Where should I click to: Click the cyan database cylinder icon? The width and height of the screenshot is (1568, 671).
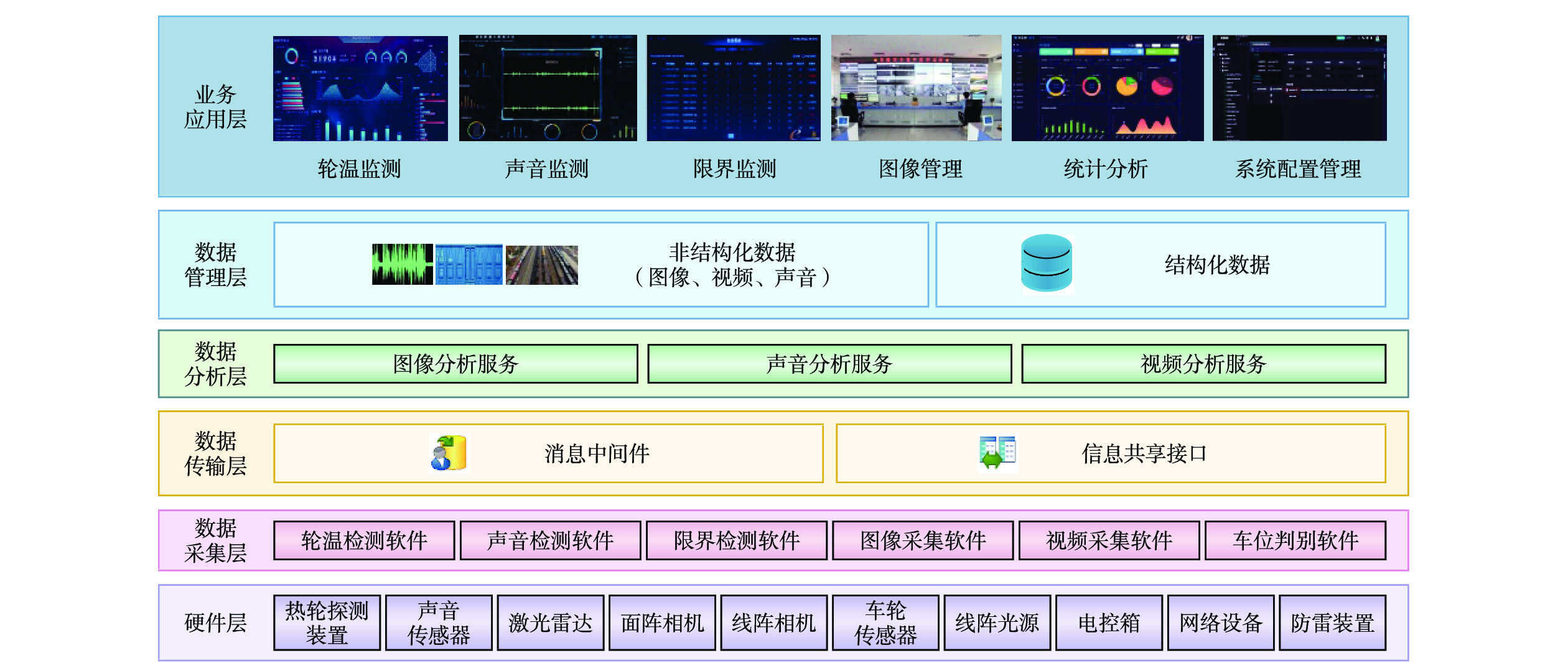pos(1047,263)
